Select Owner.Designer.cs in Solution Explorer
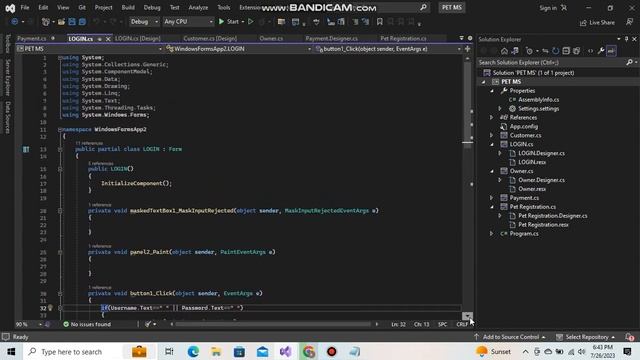Screen dimensions: 640x360 tap(541, 180)
